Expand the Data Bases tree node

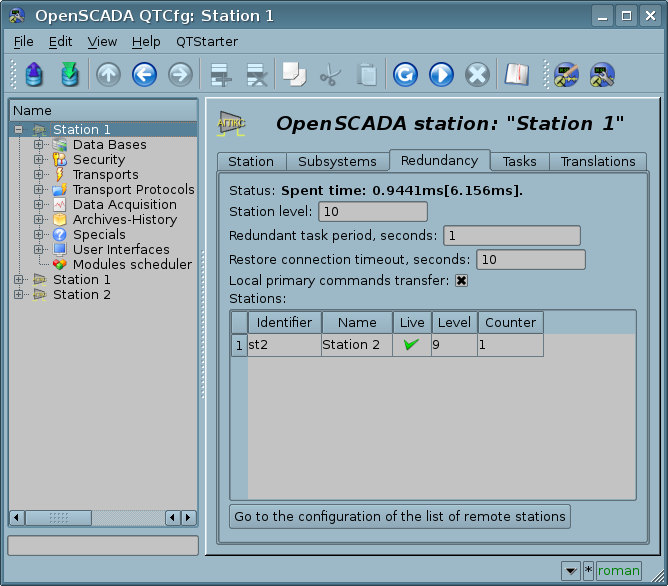pyautogui.click(x=38, y=145)
